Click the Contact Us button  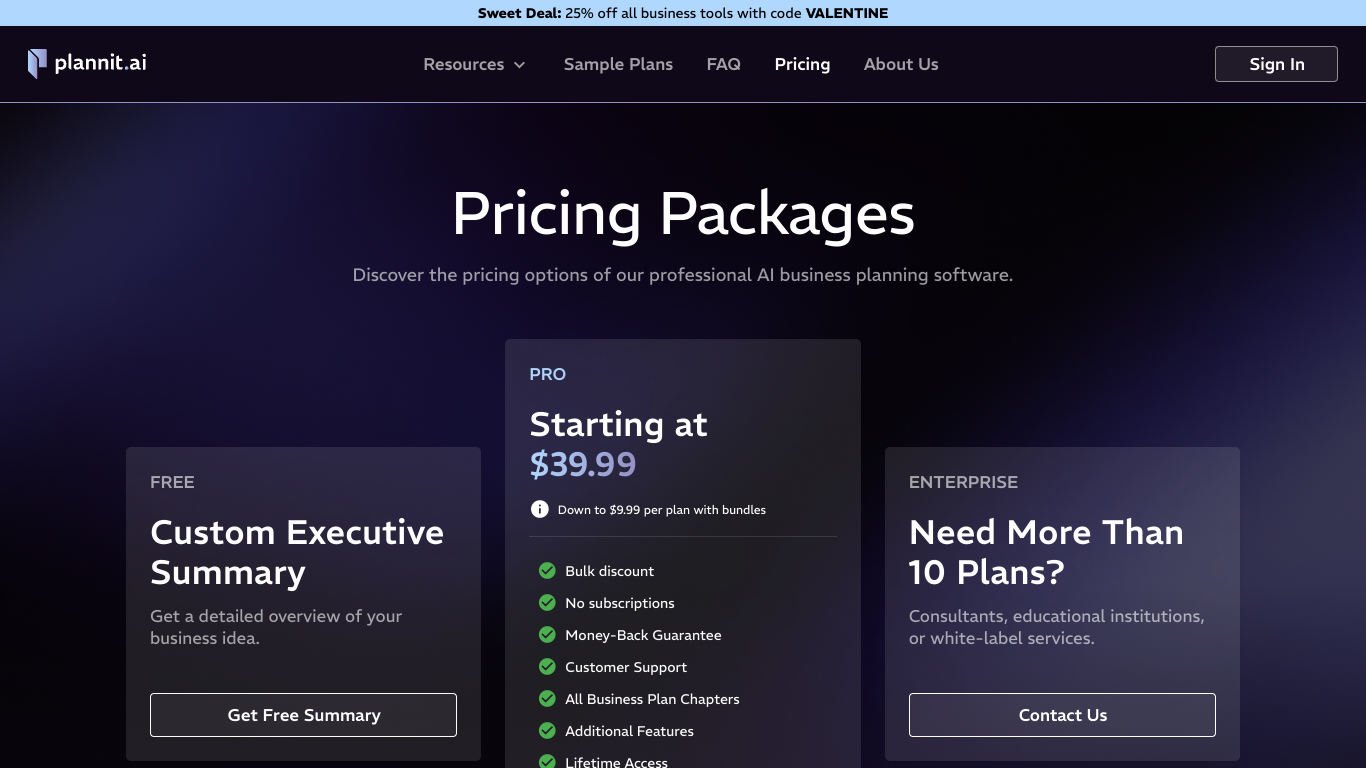click(x=1062, y=715)
